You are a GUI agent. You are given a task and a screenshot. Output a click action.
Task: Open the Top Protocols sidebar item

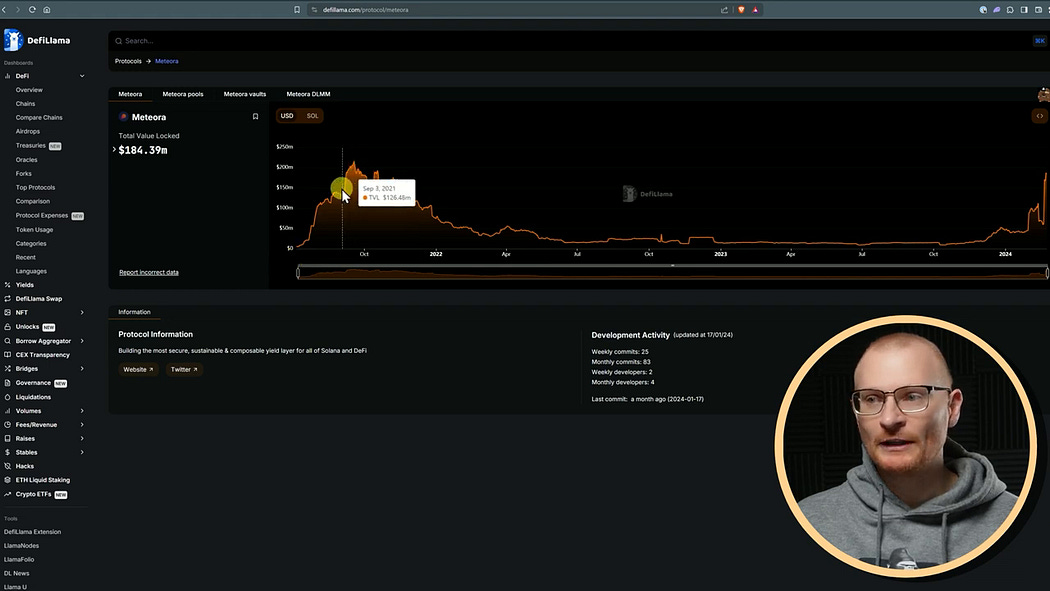35,187
